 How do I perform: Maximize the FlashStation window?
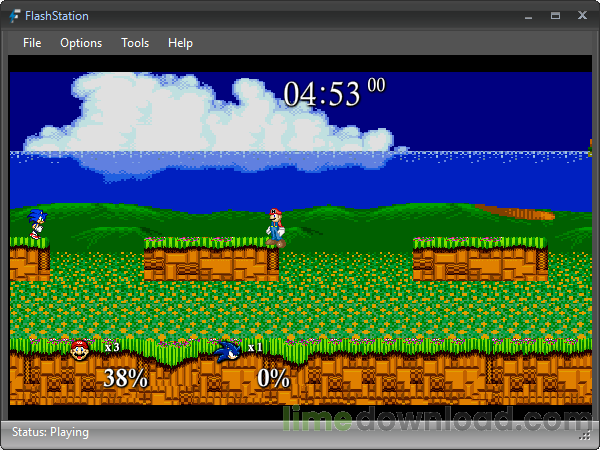[x=555, y=15]
